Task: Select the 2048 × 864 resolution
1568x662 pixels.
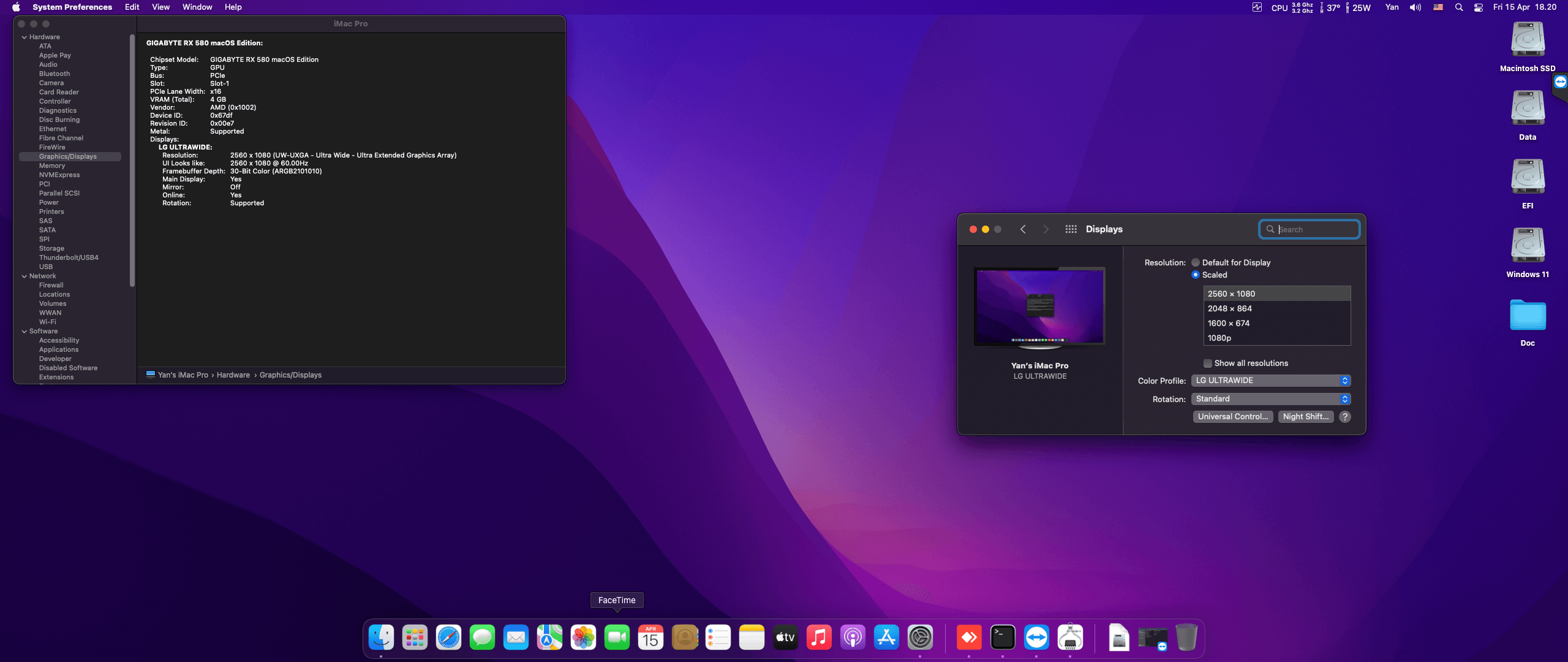Action: [x=1277, y=309]
